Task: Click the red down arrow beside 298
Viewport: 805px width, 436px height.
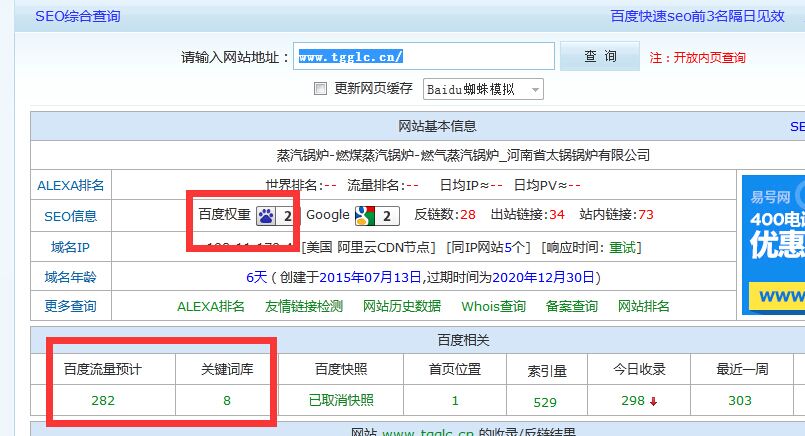Action: pyautogui.click(x=653, y=401)
